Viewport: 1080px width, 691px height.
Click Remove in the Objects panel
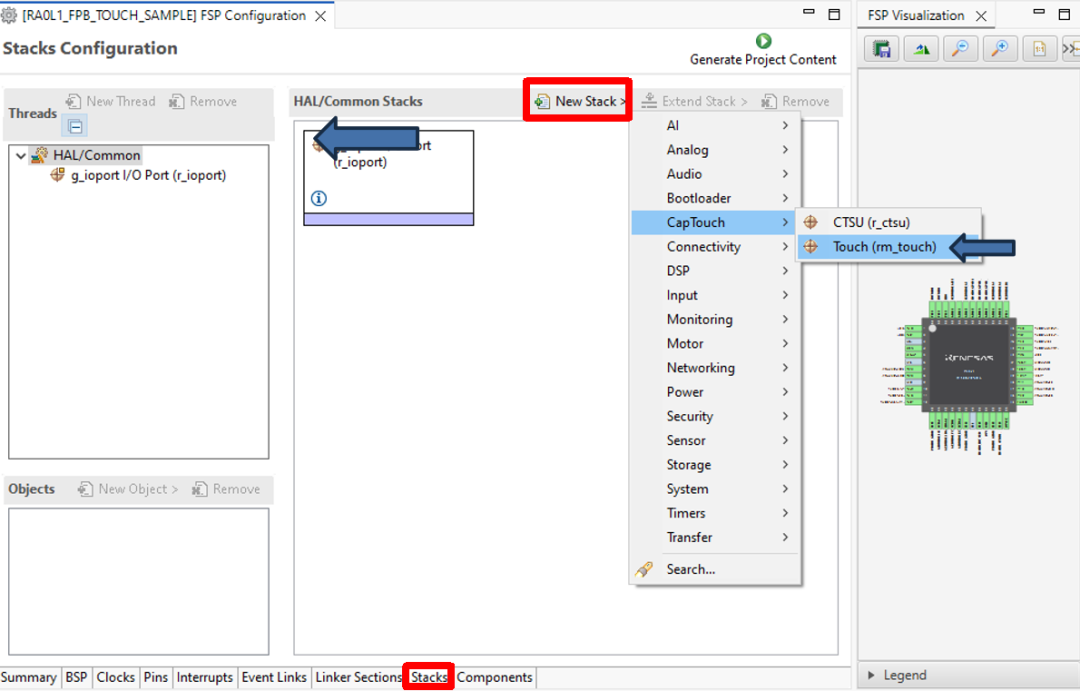(x=227, y=489)
